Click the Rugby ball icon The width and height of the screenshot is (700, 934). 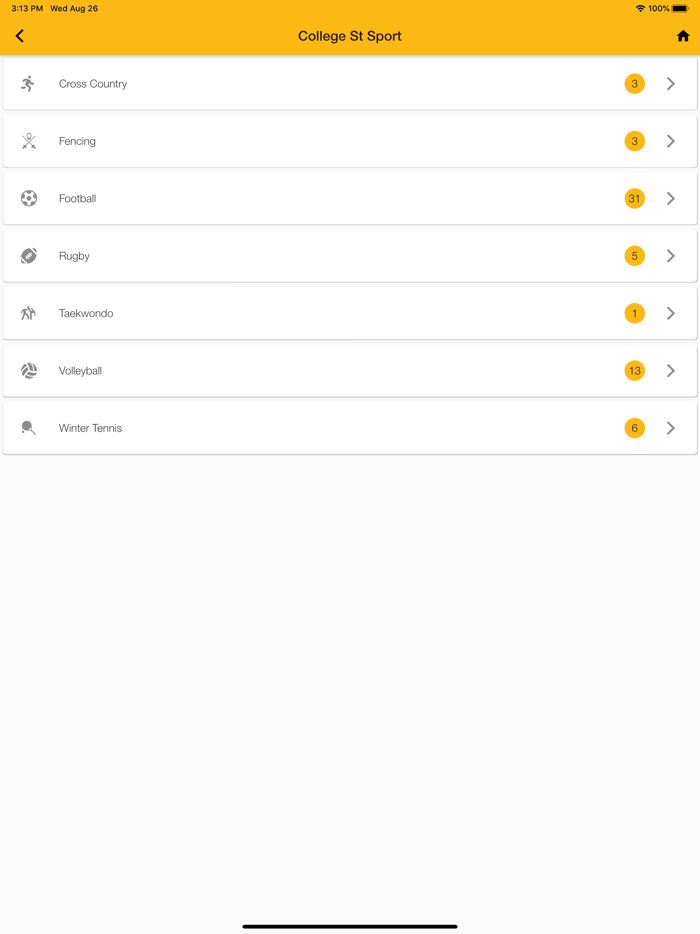click(x=28, y=256)
